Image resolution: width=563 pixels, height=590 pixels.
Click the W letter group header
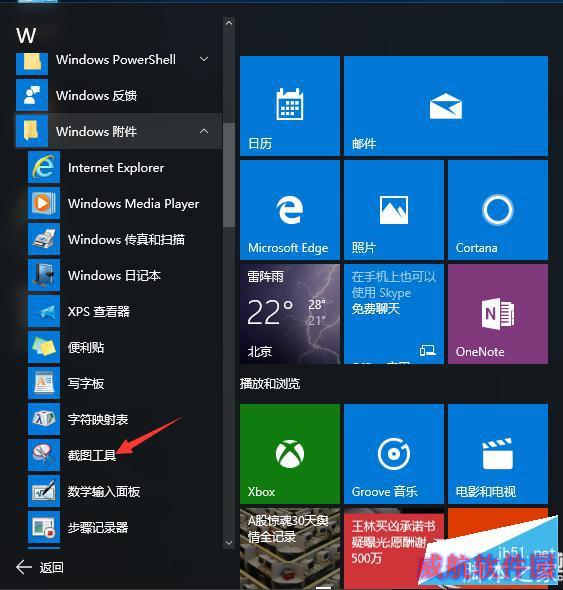pyautogui.click(x=26, y=36)
